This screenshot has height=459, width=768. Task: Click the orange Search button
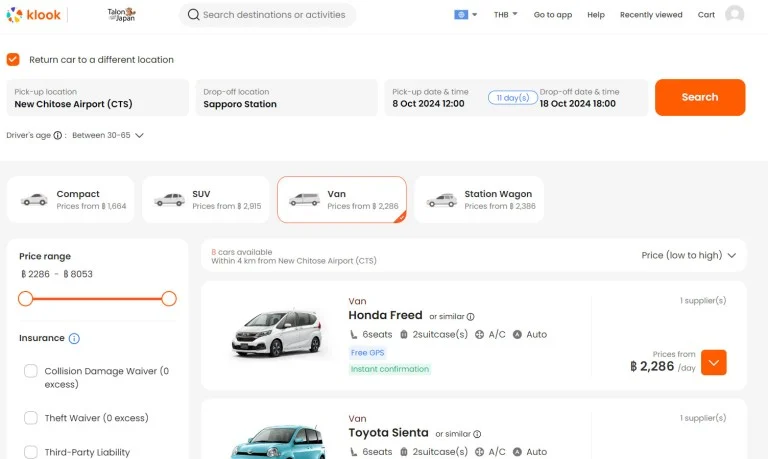tap(700, 97)
